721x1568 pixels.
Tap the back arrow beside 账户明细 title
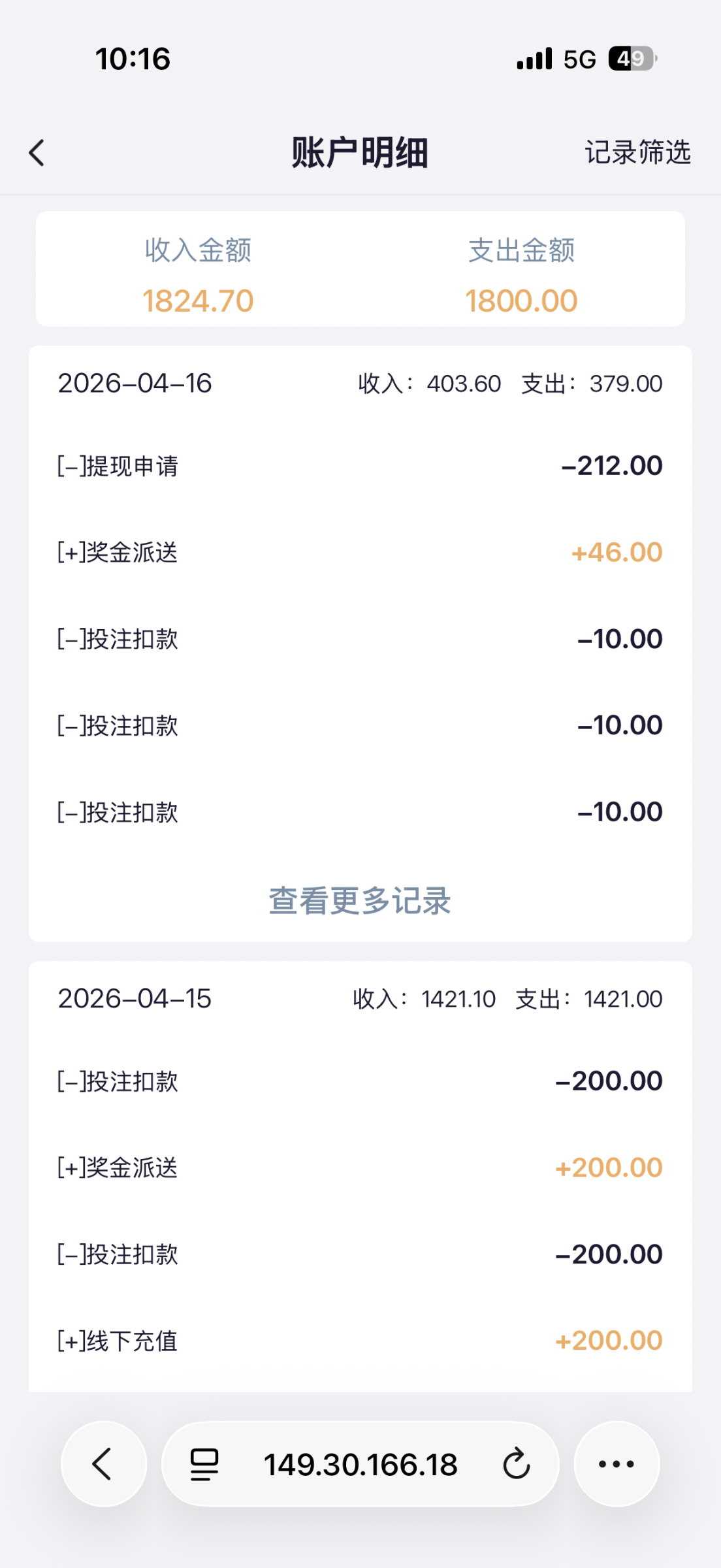click(37, 153)
